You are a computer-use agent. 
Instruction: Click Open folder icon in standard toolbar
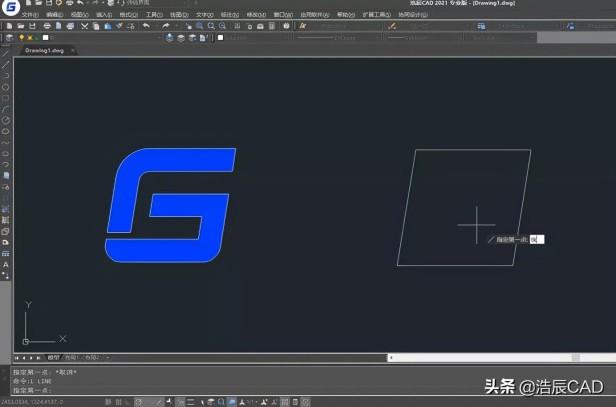20,26
